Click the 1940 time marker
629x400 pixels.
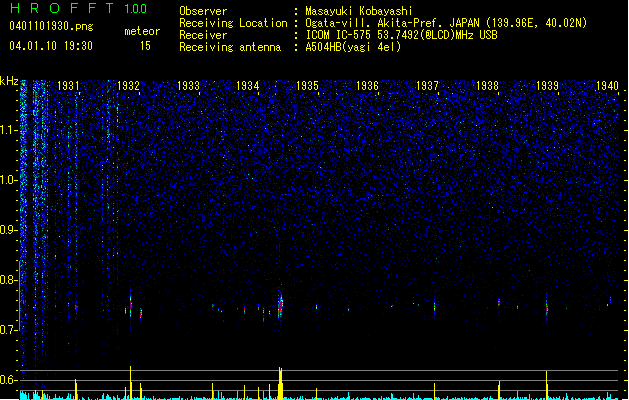pyautogui.click(x=607, y=86)
